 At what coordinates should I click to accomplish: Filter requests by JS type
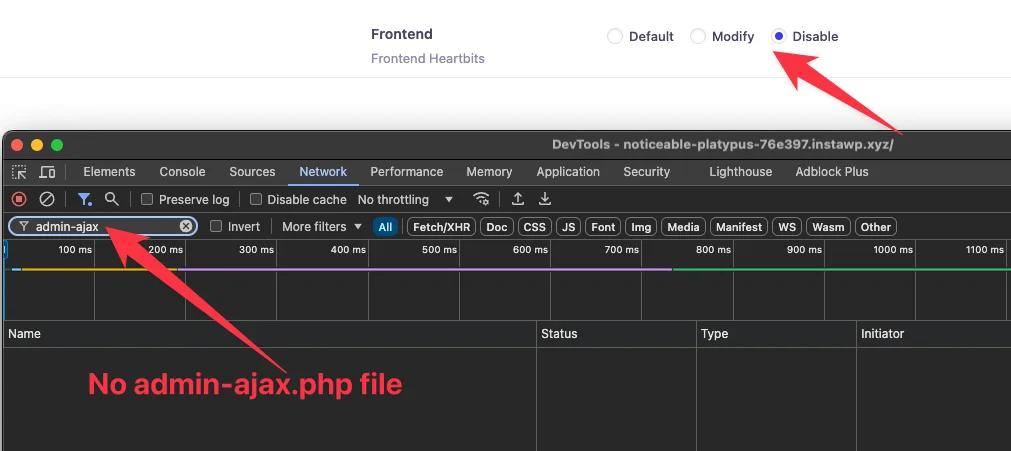(568, 226)
